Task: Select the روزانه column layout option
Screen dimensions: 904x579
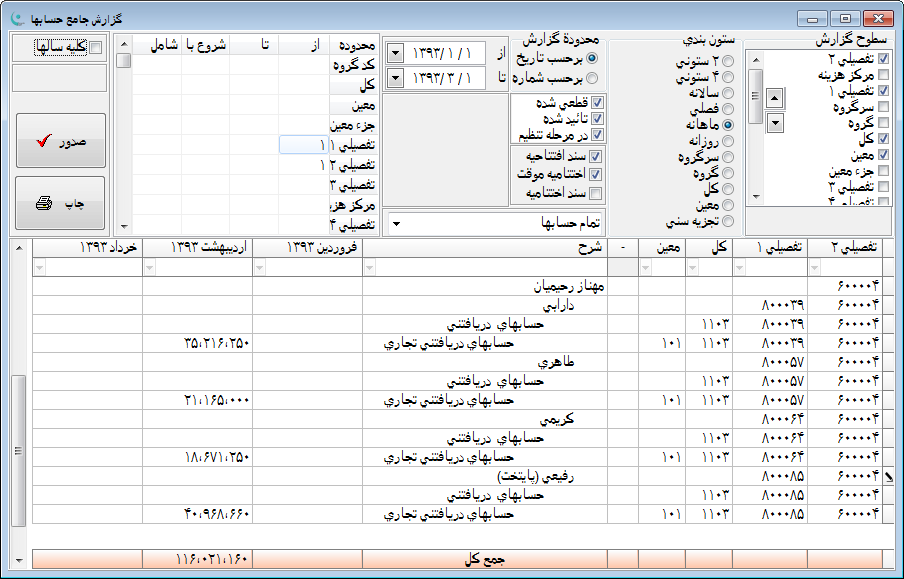Action: coord(727,141)
